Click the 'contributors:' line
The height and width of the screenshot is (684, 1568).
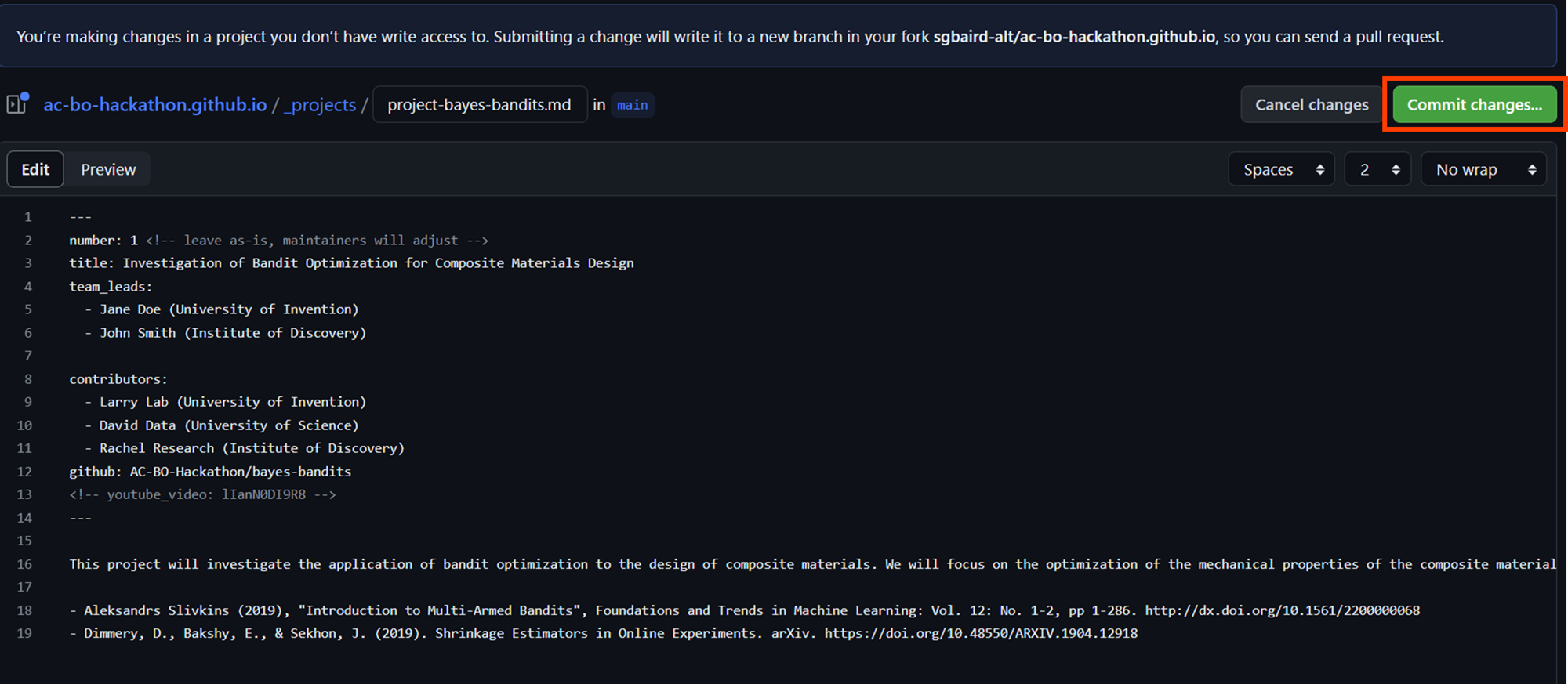pyautogui.click(x=118, y=379)
